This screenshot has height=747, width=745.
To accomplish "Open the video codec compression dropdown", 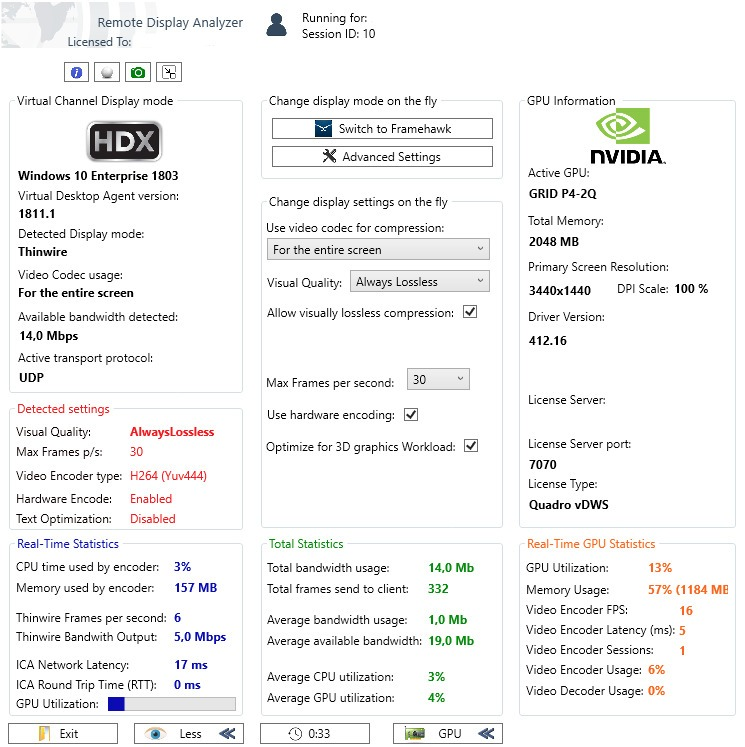I will coord(378,250).
